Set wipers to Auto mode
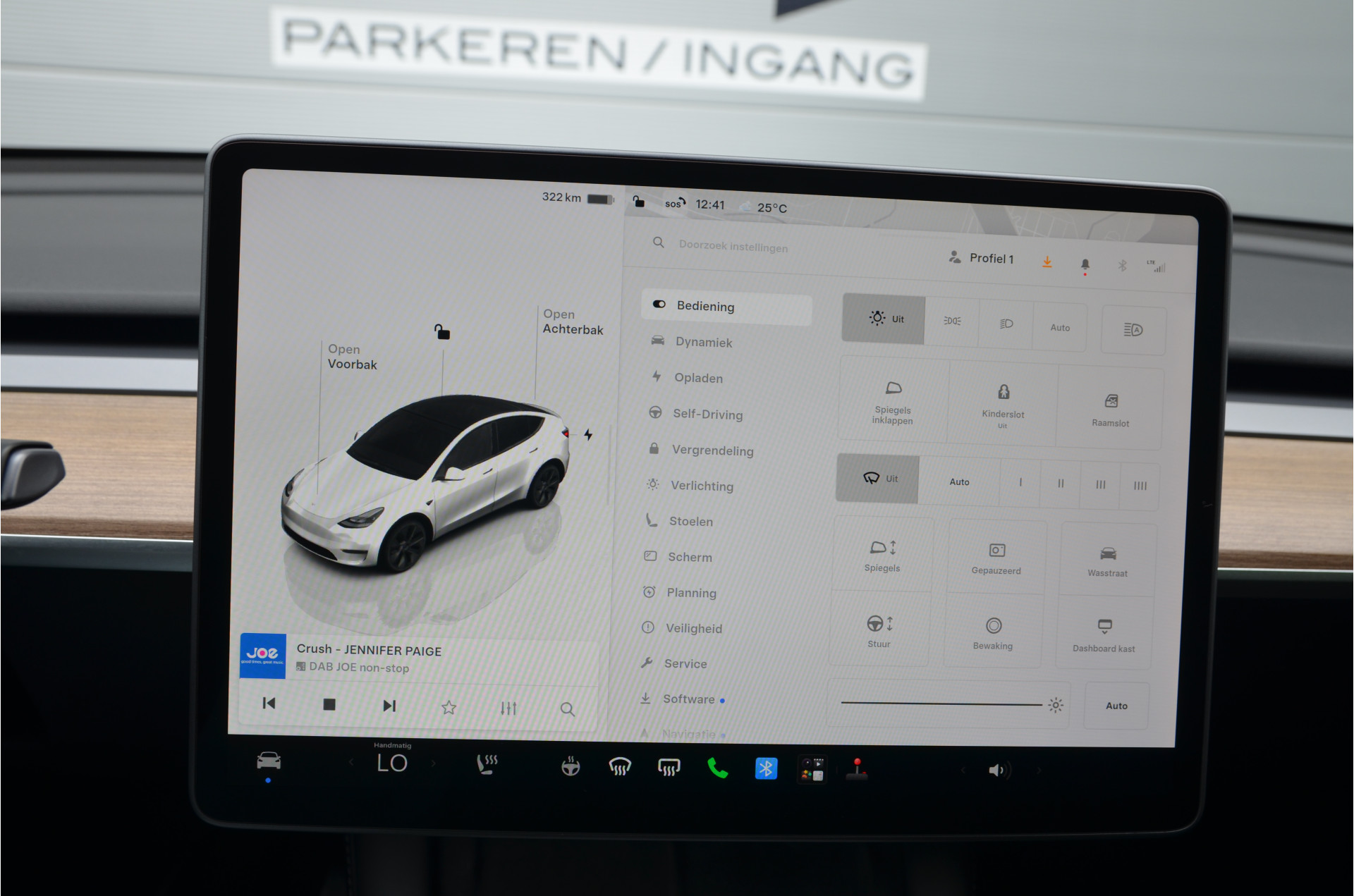The width and height of the screenshot is (1354, 896). coord(959,482)
